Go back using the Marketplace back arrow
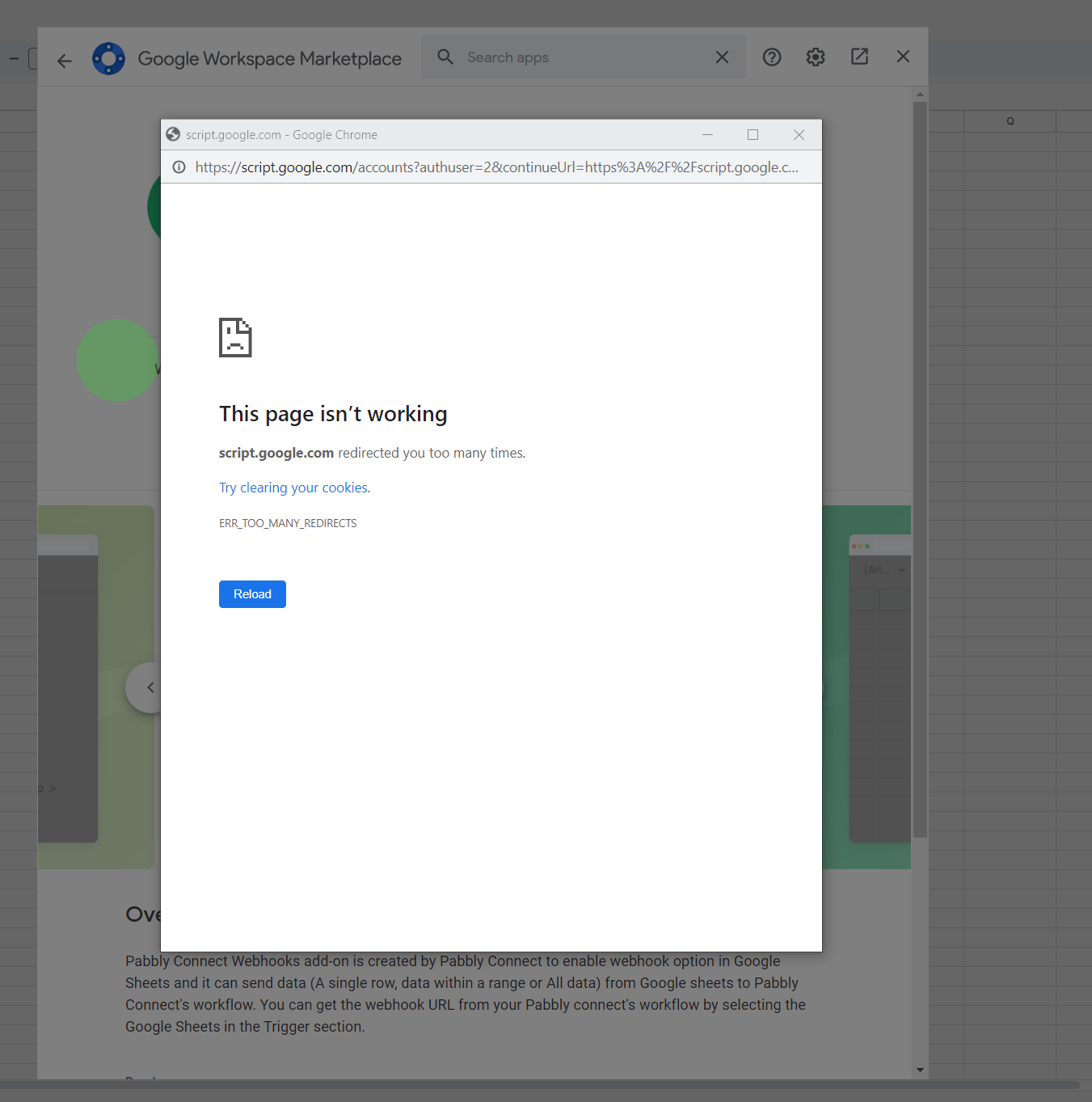The width and height of the screenshot is (1092, 1102). (65, 61)
